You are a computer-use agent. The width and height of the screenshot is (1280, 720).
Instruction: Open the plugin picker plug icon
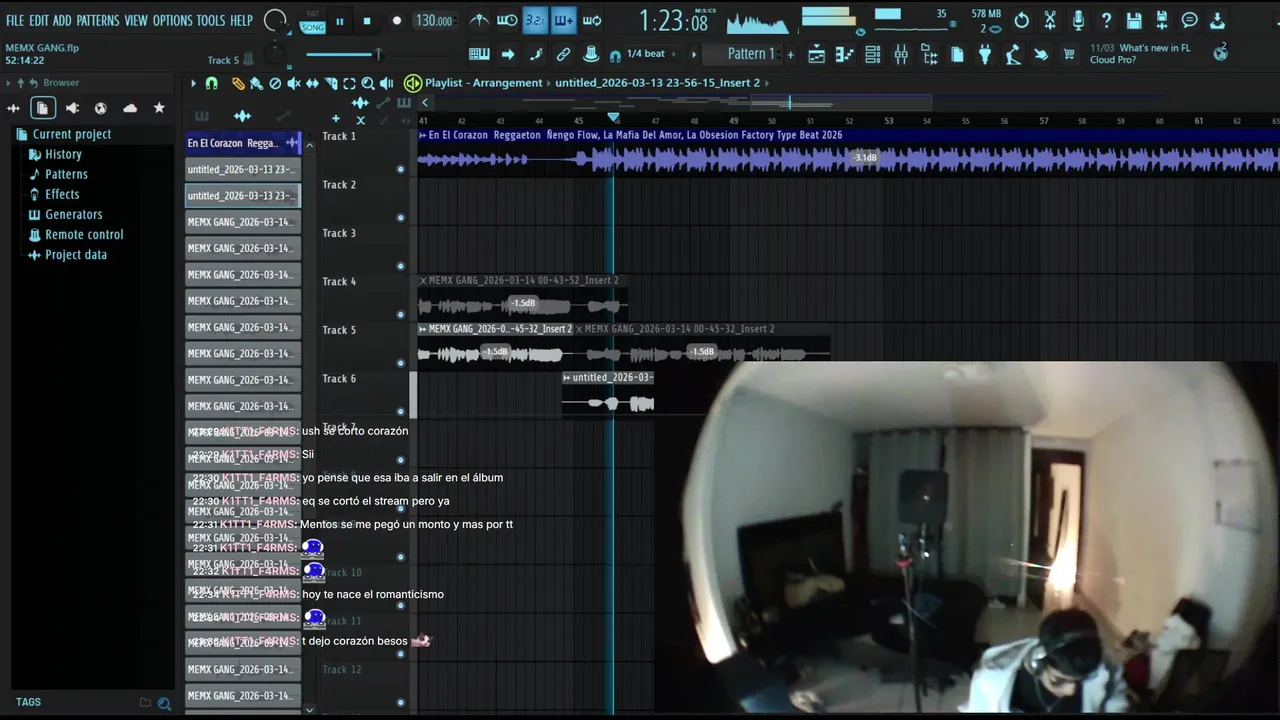(985, 54)
